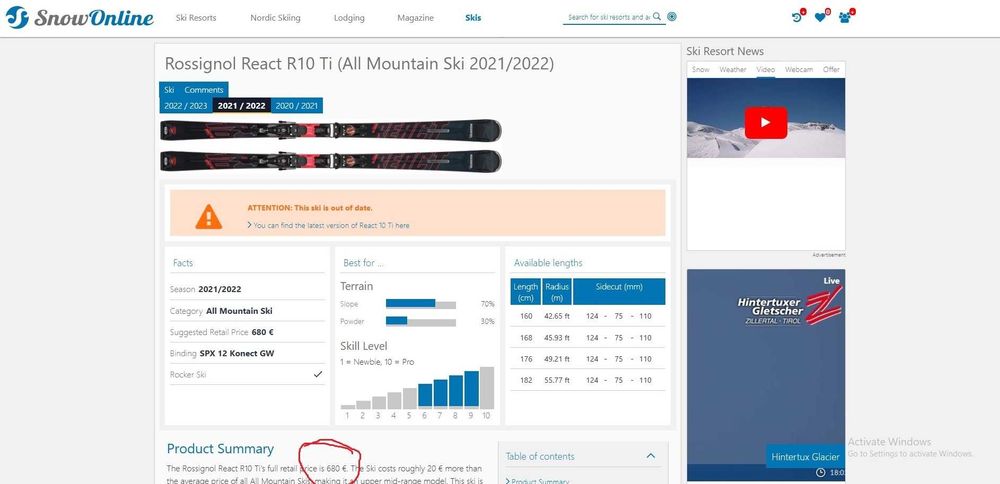Open the community group icon
The width and height of the screenshot is (1000, 484).
click(845, 17)
